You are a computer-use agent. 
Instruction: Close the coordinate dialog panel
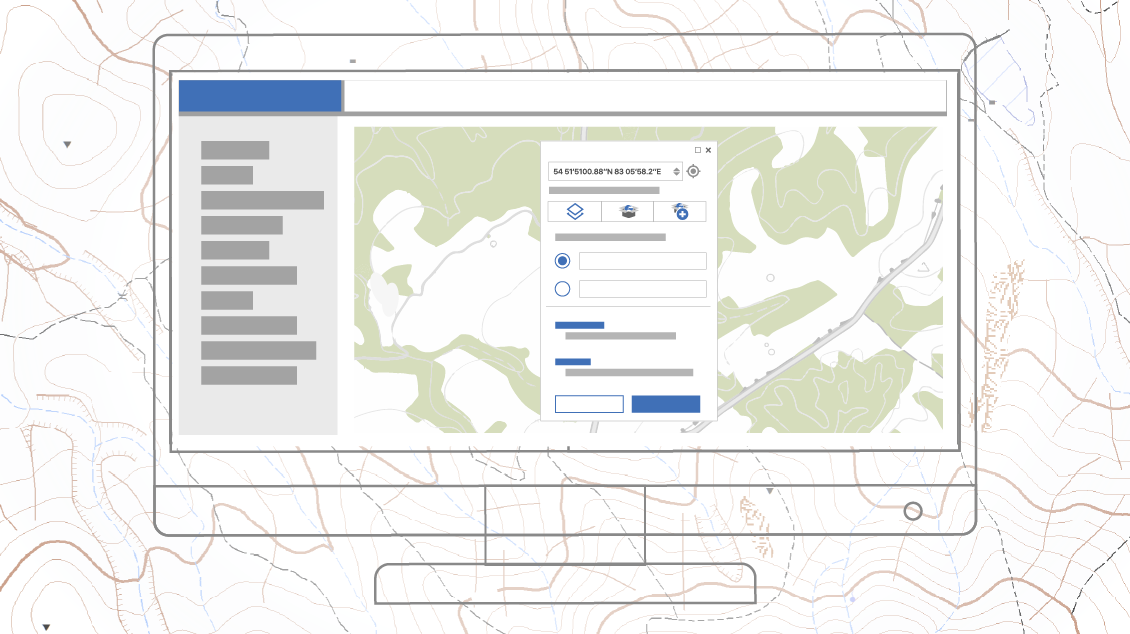click(x=709, y=150)
